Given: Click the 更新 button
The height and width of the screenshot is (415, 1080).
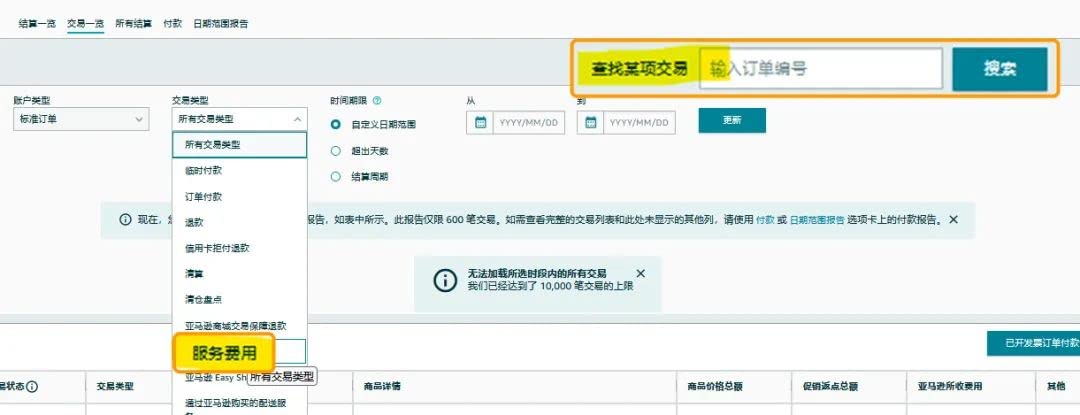Looking at the screenshot, I should 732,120.
